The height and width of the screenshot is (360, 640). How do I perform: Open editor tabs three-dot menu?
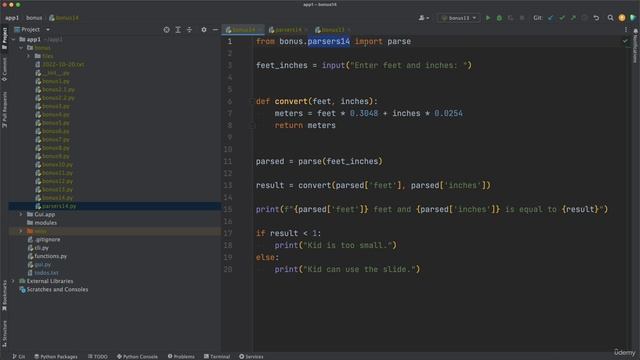pos(625,30)
